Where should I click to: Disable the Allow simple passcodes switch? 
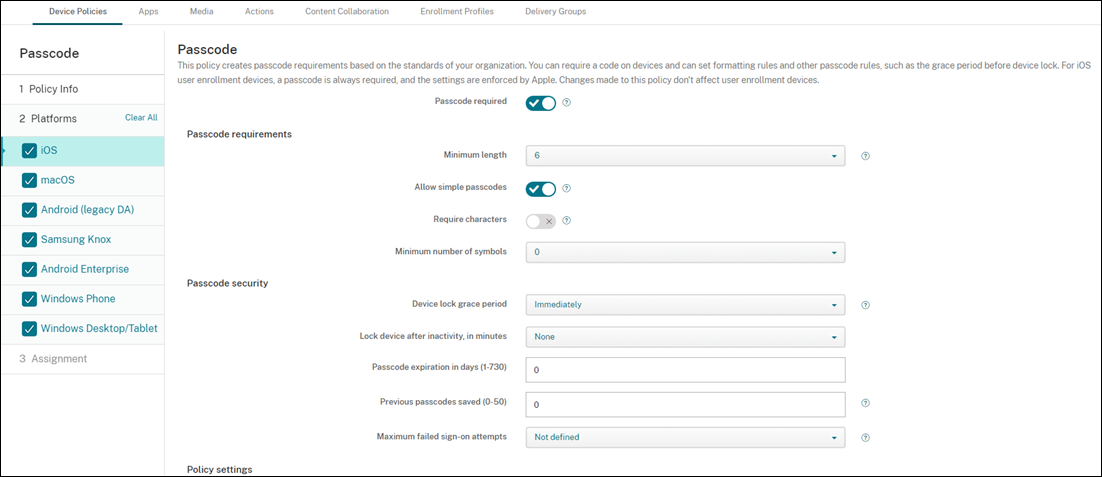(x=540, y=188)
